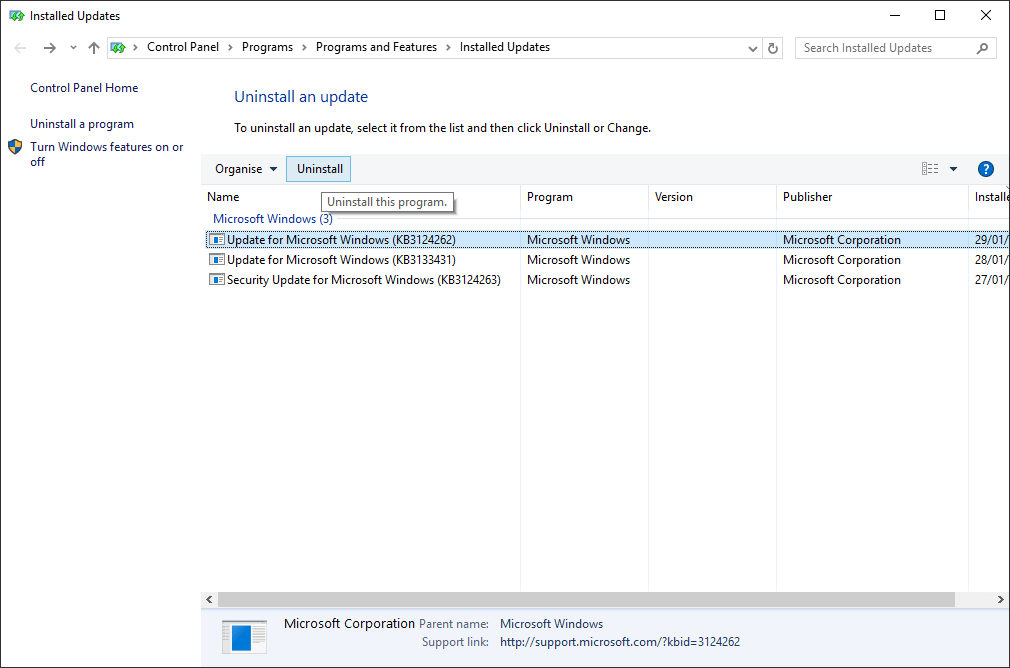1010x668 pixels.
Task: Select Security Update for Microsoft Windows (KB3124263)
Action: pyautogui.click(x=605, y=280)
